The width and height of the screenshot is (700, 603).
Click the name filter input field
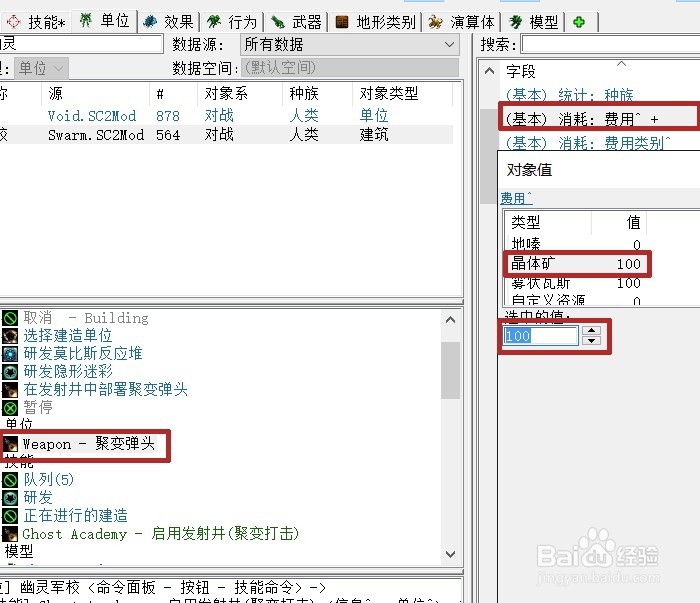pos(81,44)
